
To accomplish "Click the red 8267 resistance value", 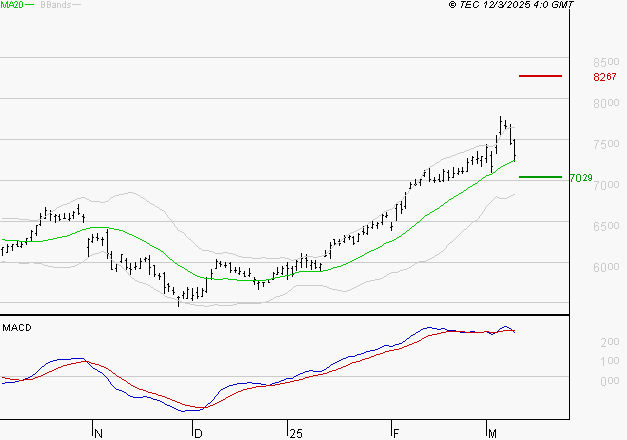I will pyautogui.click(x=605, y=76).
